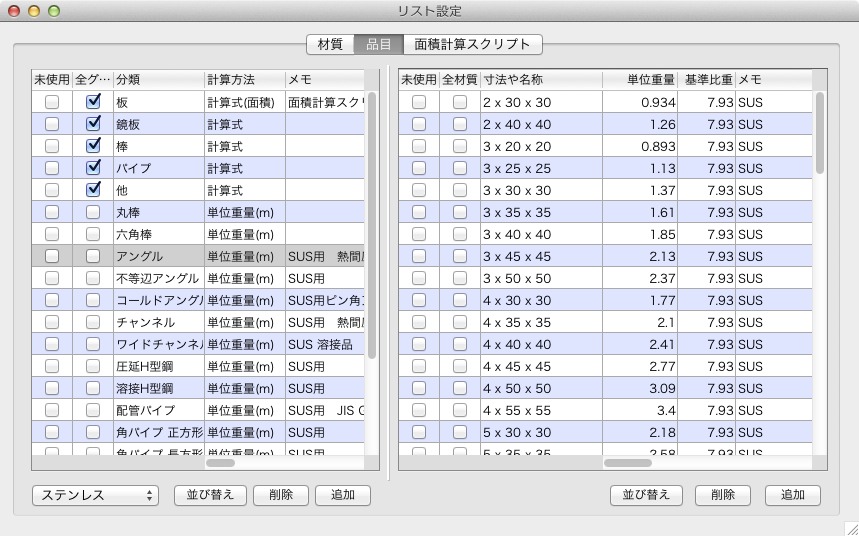Check 未使用 box for 3 x 45 x 45
The height and width of the screenshot is (536, 859).
pyautogui.click(x=419, y=256)
